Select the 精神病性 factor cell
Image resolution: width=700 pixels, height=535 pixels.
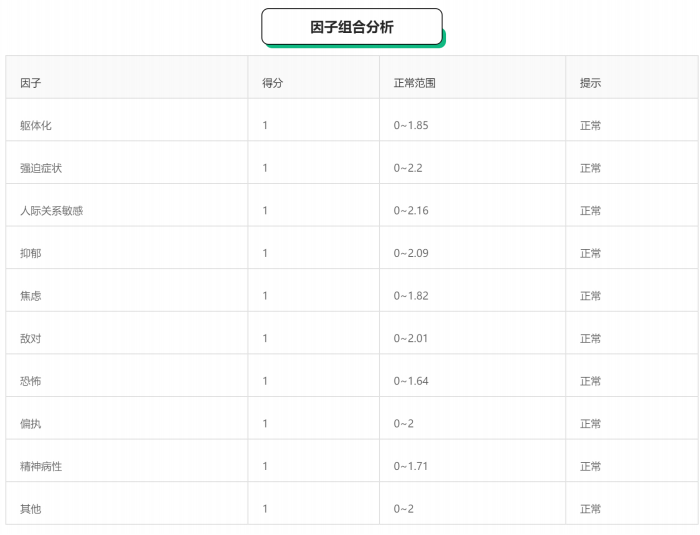click(41, 467)
